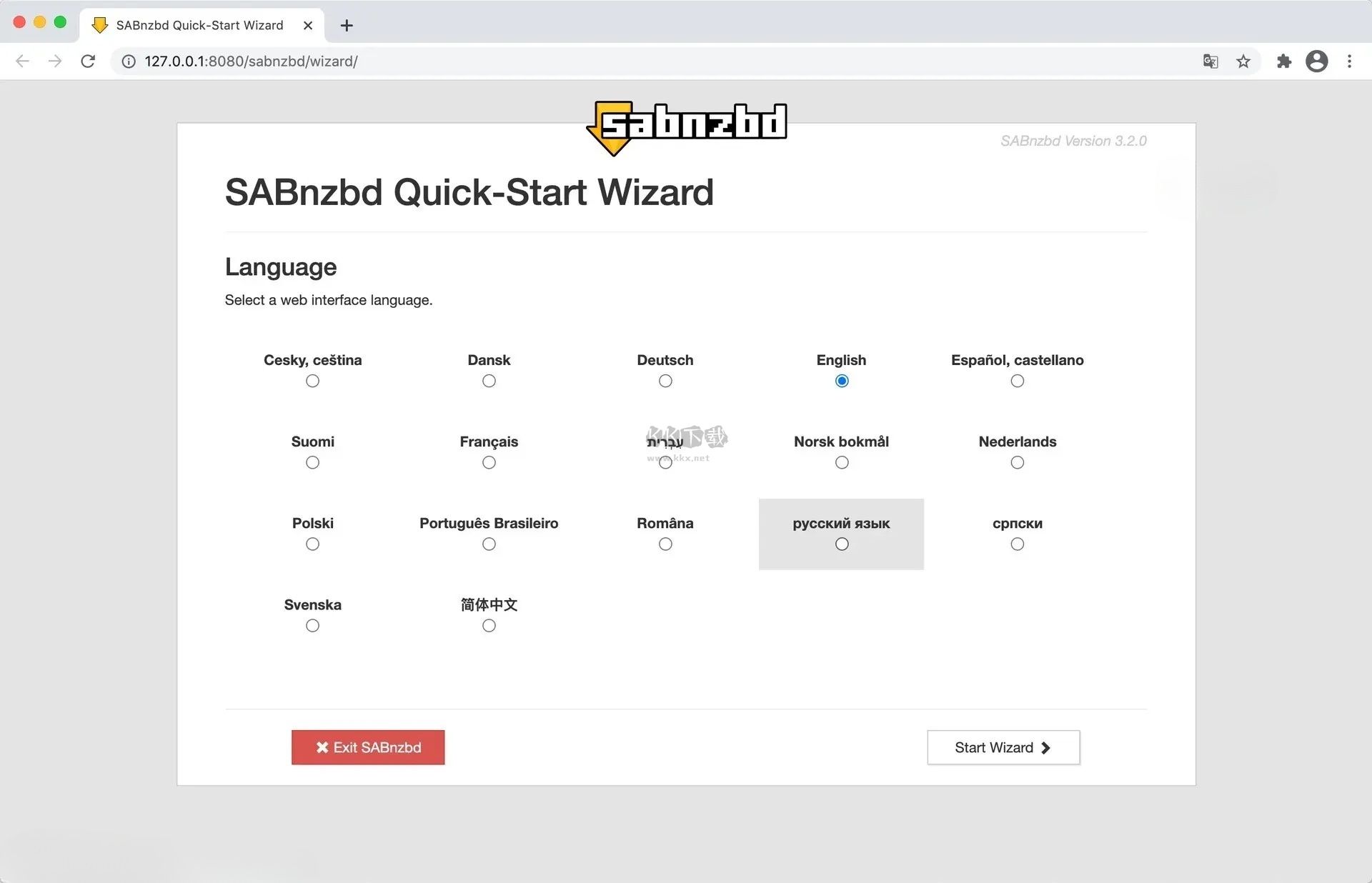Open the browser extensions icon
This screenshot has width=1372, height=883.
click(x=1284, y=61)
